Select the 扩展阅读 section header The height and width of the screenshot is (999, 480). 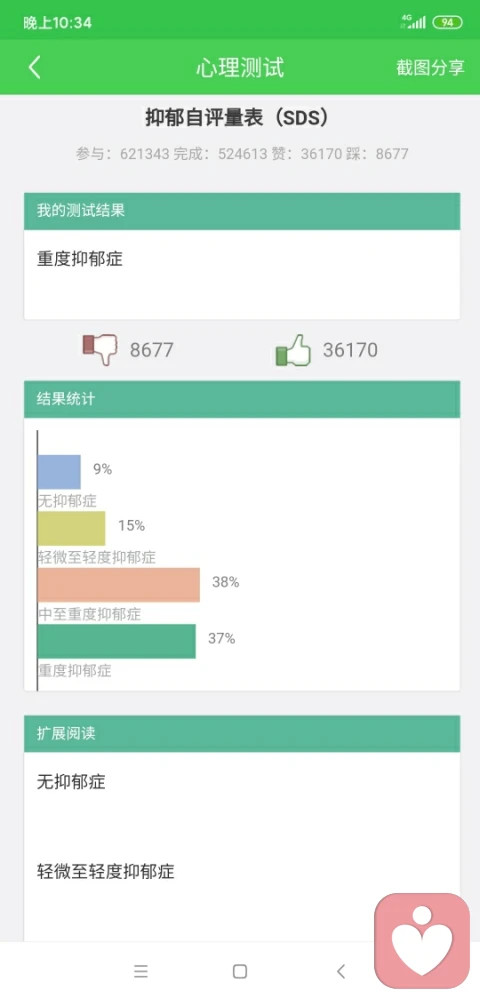coord(242,733)
